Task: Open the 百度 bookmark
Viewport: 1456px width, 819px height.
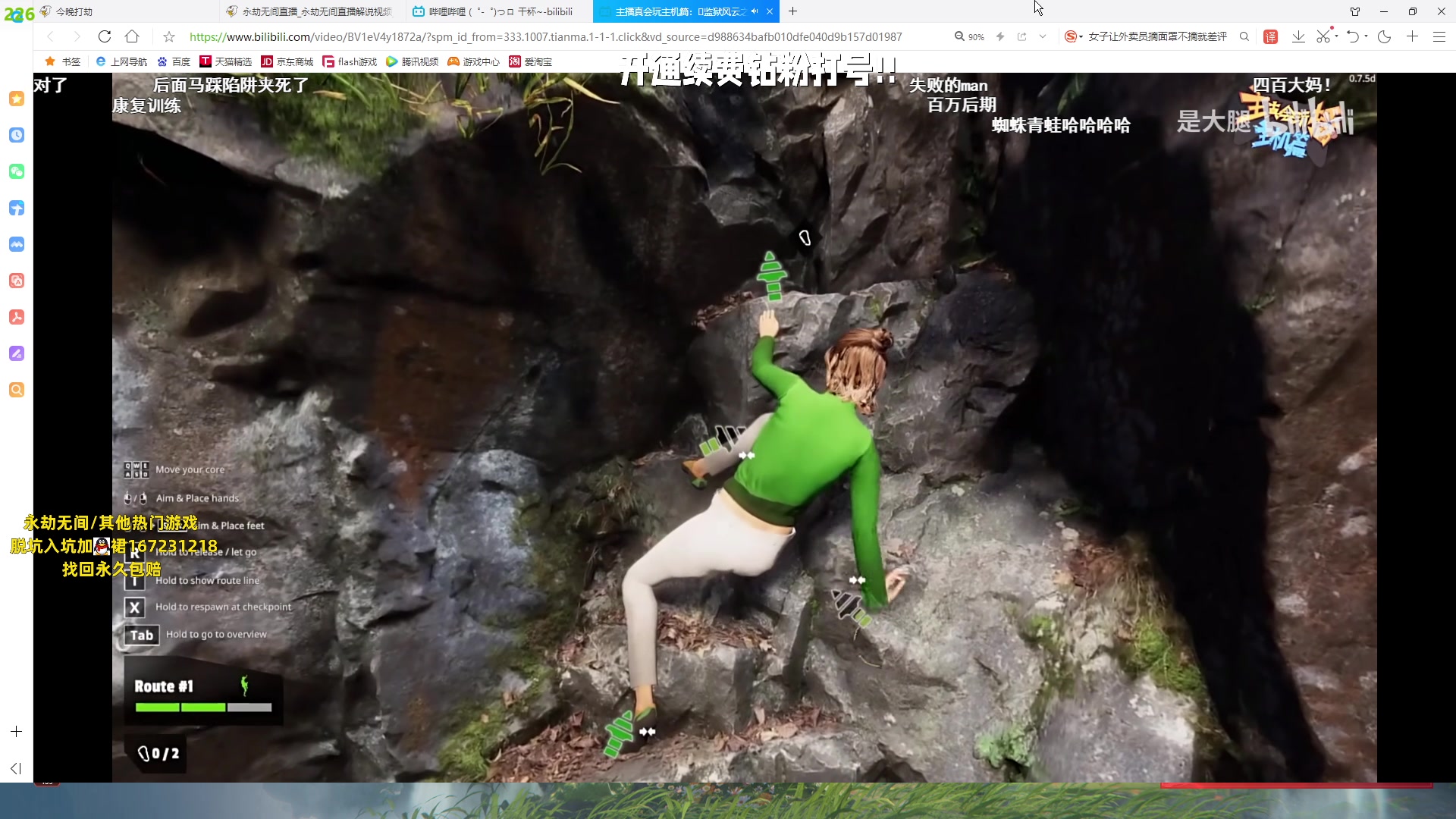Action: (174, 61)
